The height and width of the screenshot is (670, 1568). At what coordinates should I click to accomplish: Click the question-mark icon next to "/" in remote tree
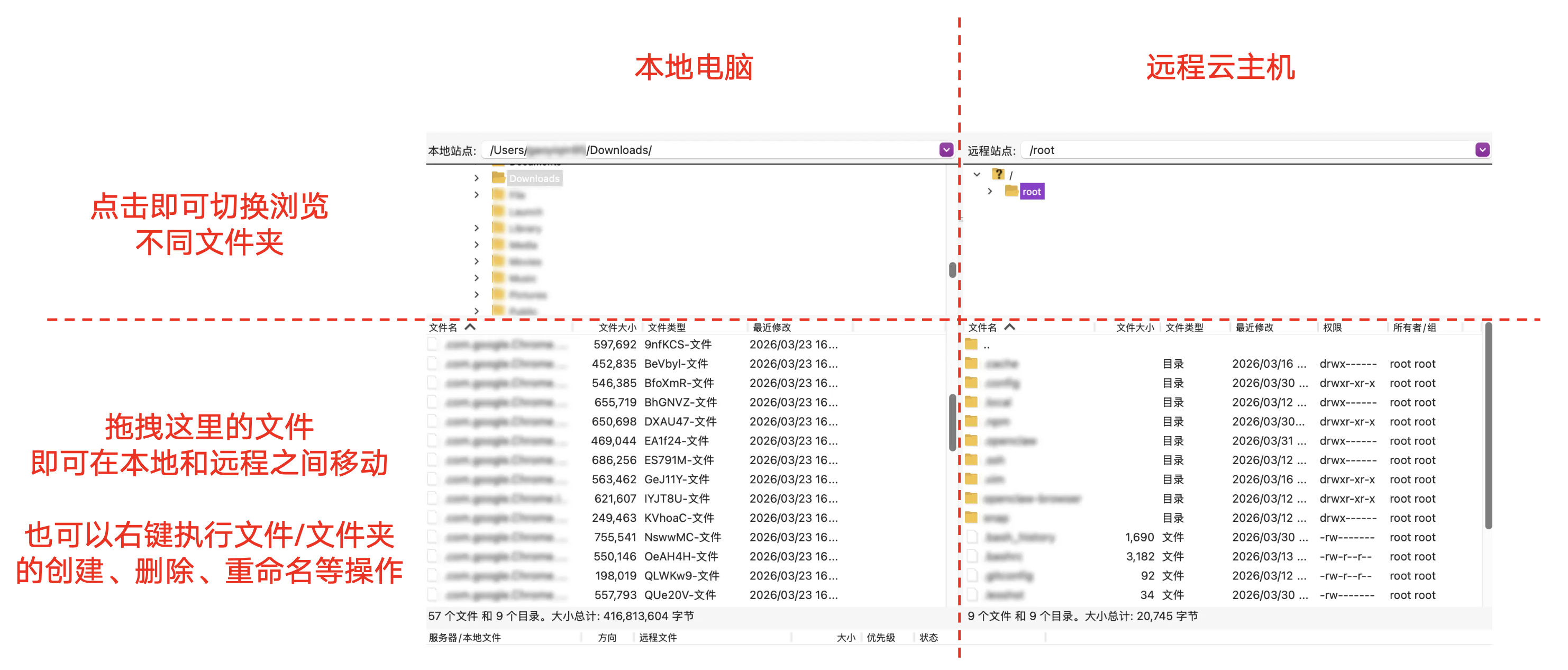point(999,174)
